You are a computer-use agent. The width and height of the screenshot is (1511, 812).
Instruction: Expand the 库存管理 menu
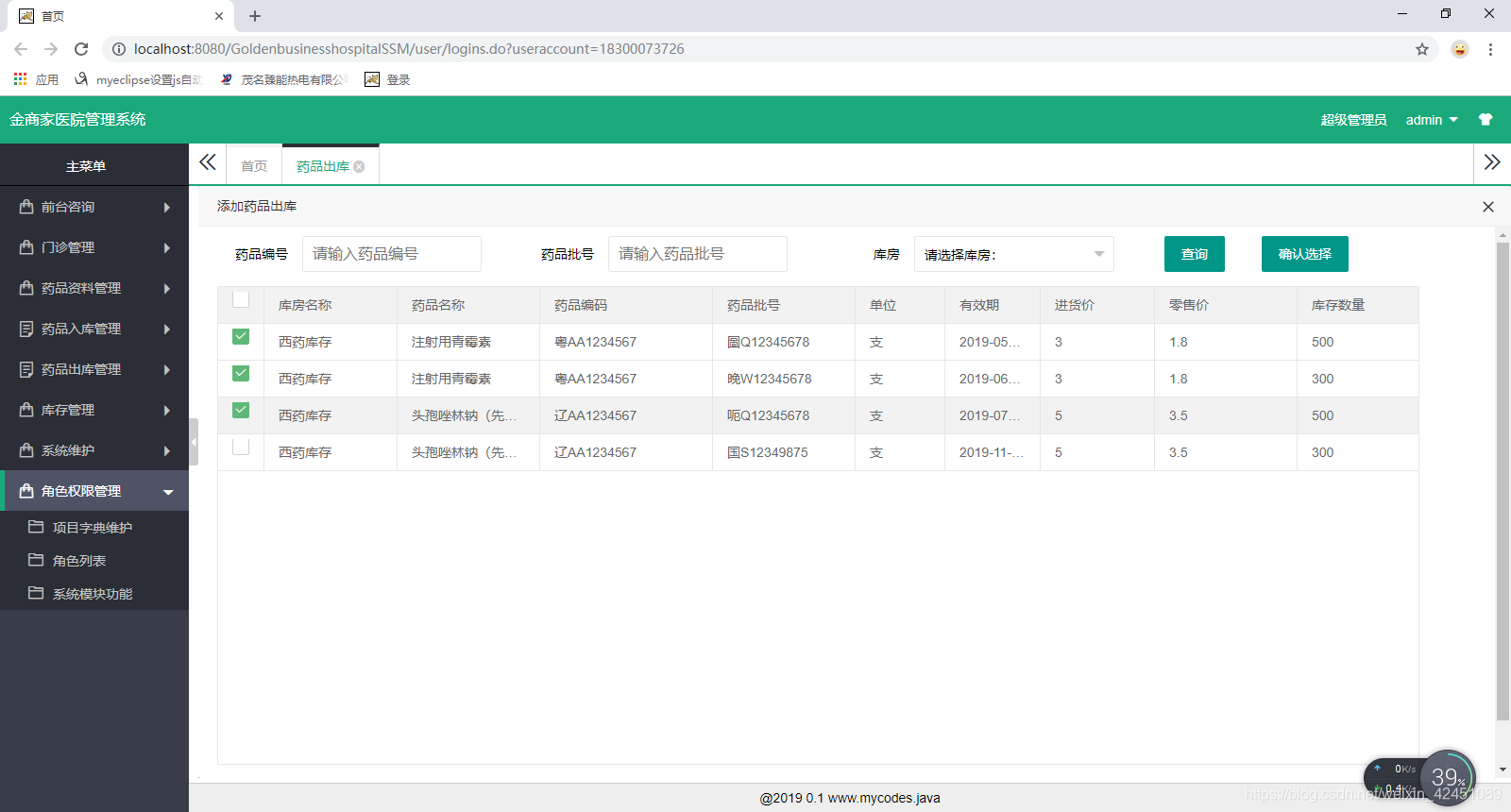coord(167,410)
